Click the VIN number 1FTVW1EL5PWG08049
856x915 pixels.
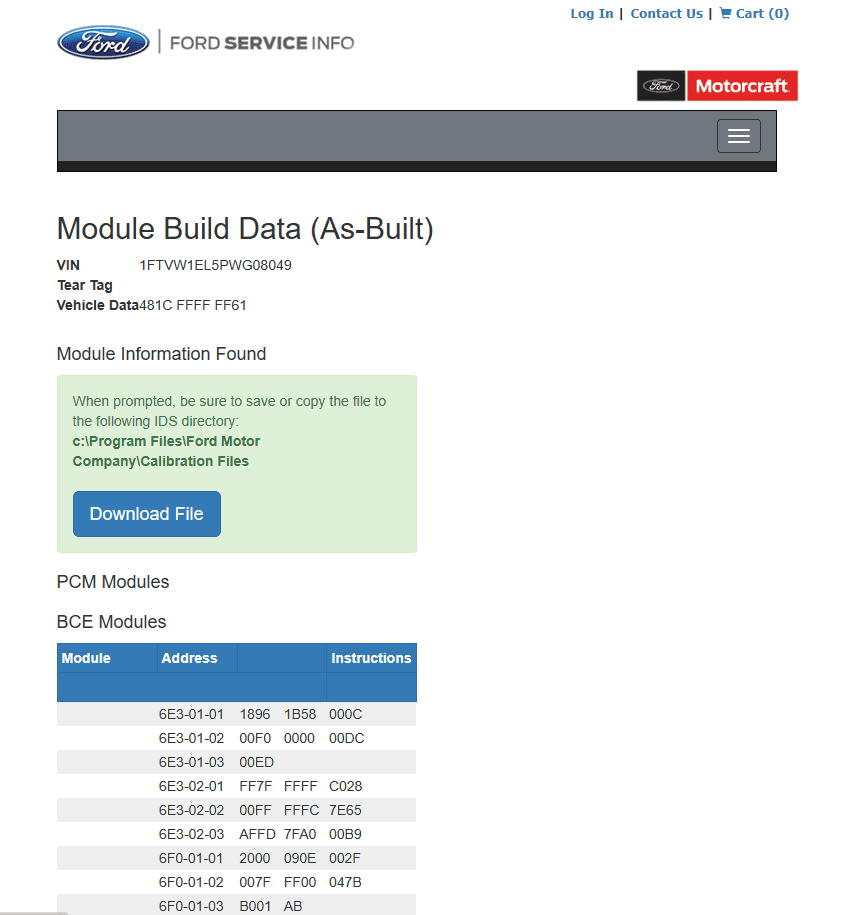216,265
